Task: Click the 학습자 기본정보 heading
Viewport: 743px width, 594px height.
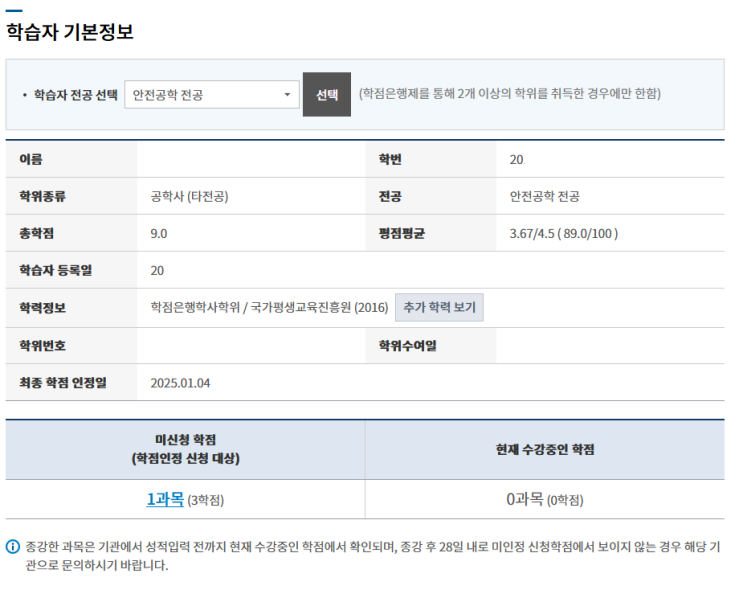Action: coord(70,32)
